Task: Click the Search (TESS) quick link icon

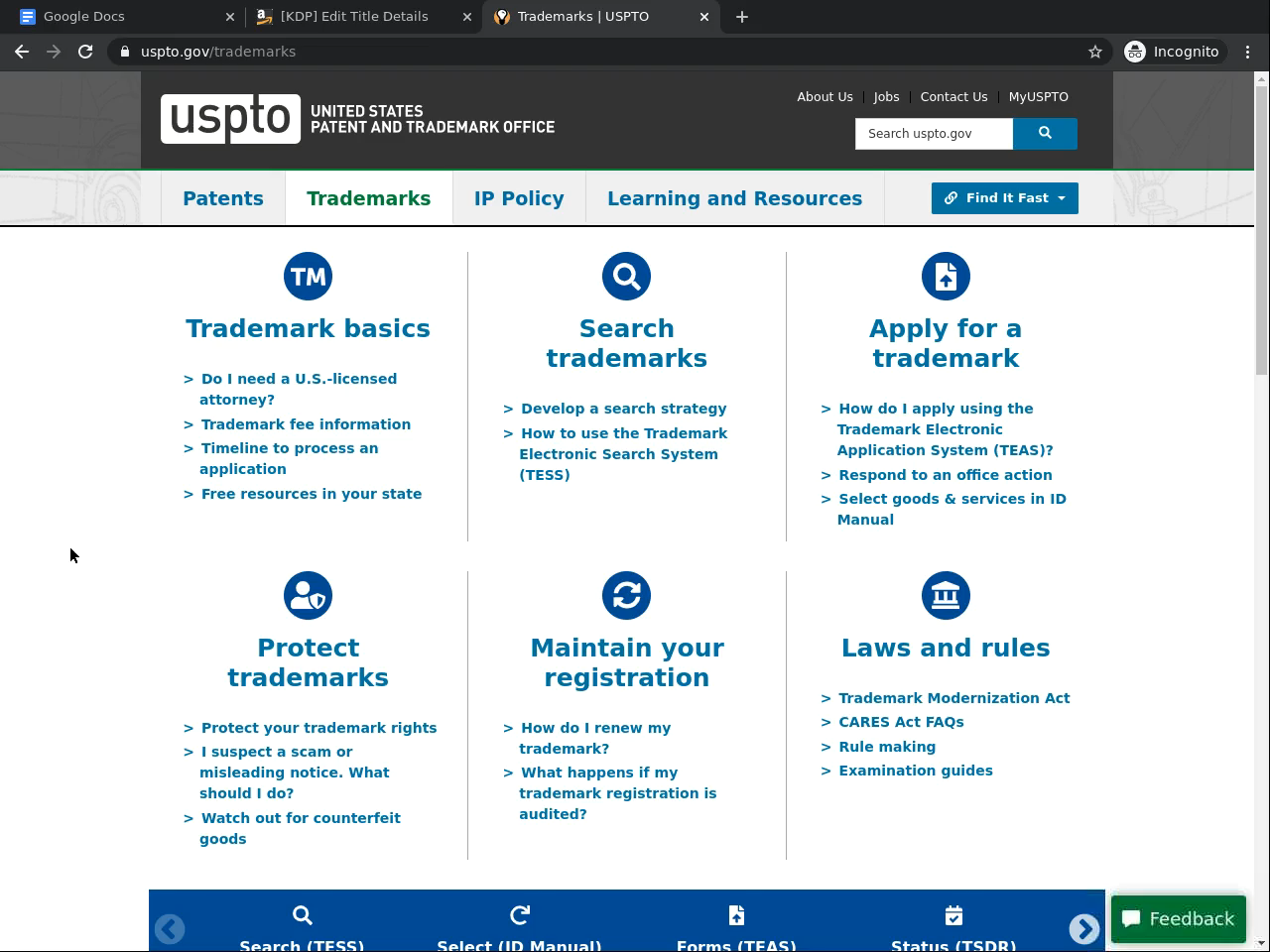Action: pos(303,915)
